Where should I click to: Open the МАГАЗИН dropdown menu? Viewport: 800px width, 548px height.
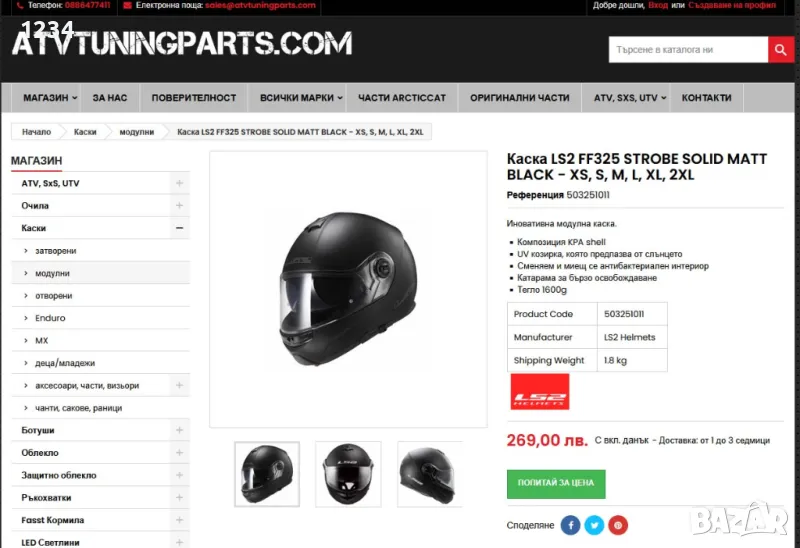click(49, 97)
